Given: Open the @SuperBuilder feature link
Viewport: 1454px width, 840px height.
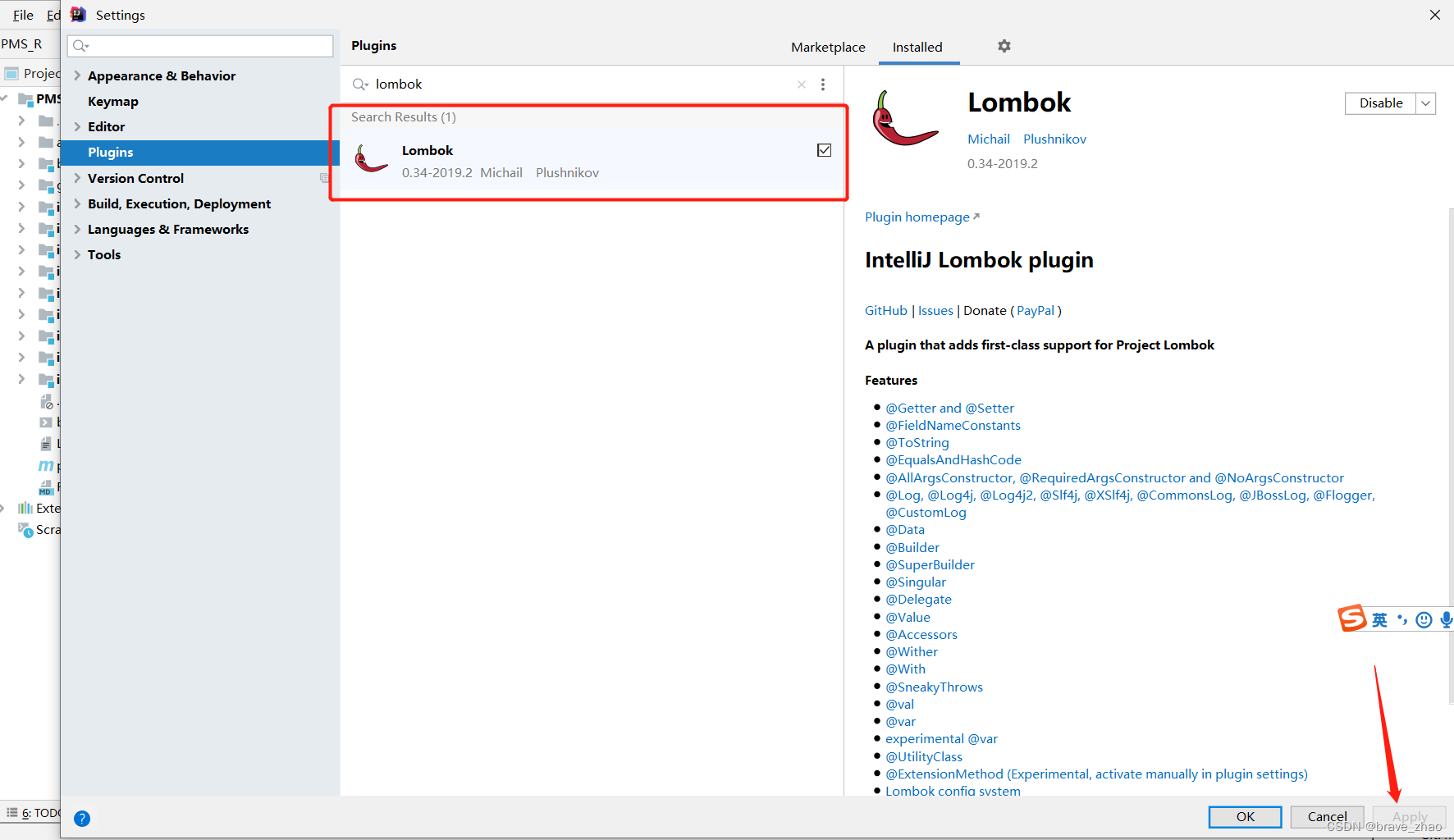Looking at the screenshot, I should 930,564.
